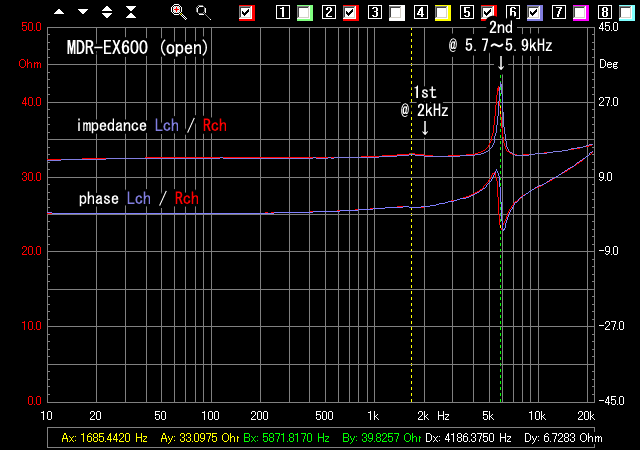This screenshot has height=450, width=640.
Task: Click the Ax cursor frequency readout
Action: (103, 438)
